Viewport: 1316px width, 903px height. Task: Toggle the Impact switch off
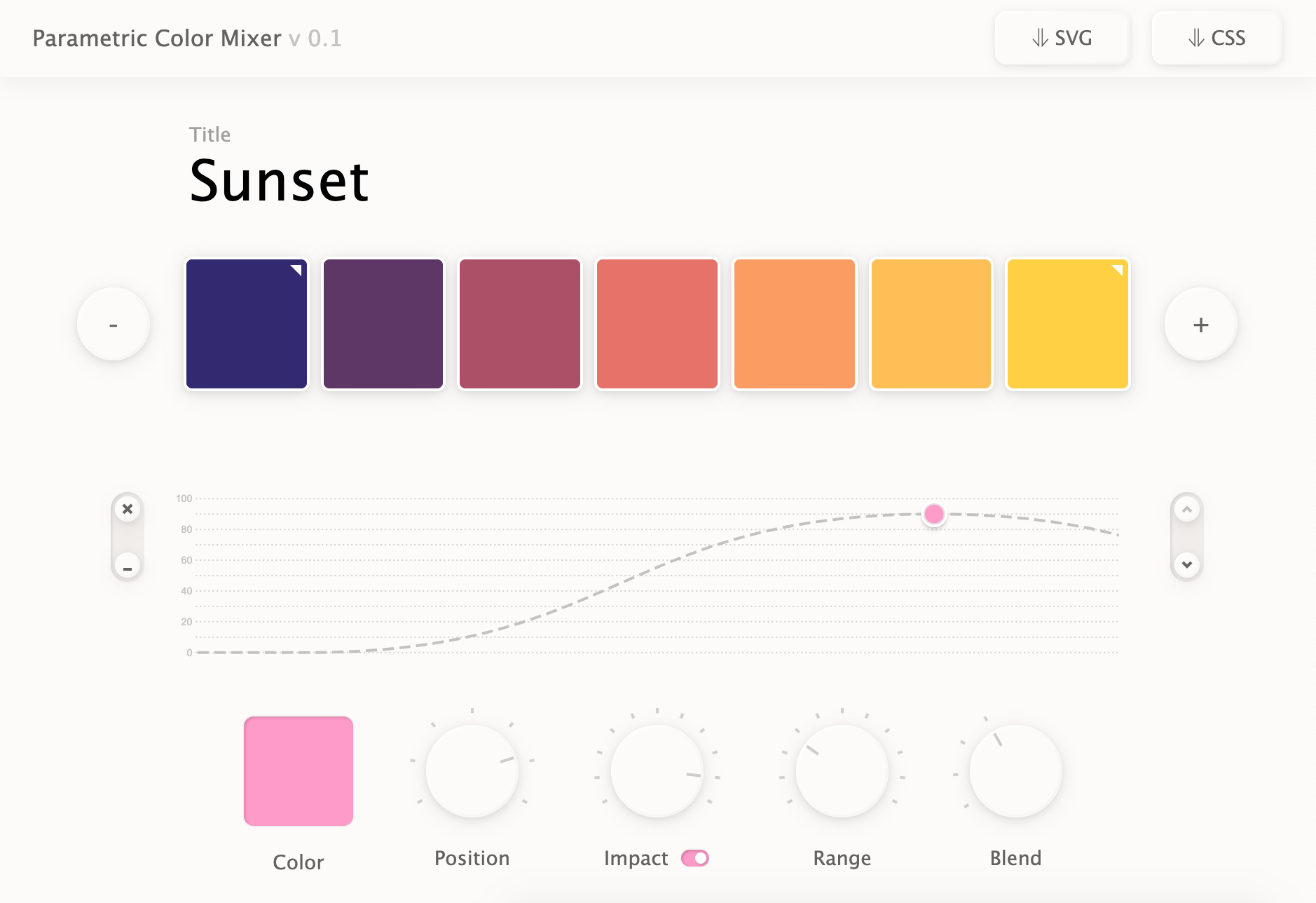point(695,858)
